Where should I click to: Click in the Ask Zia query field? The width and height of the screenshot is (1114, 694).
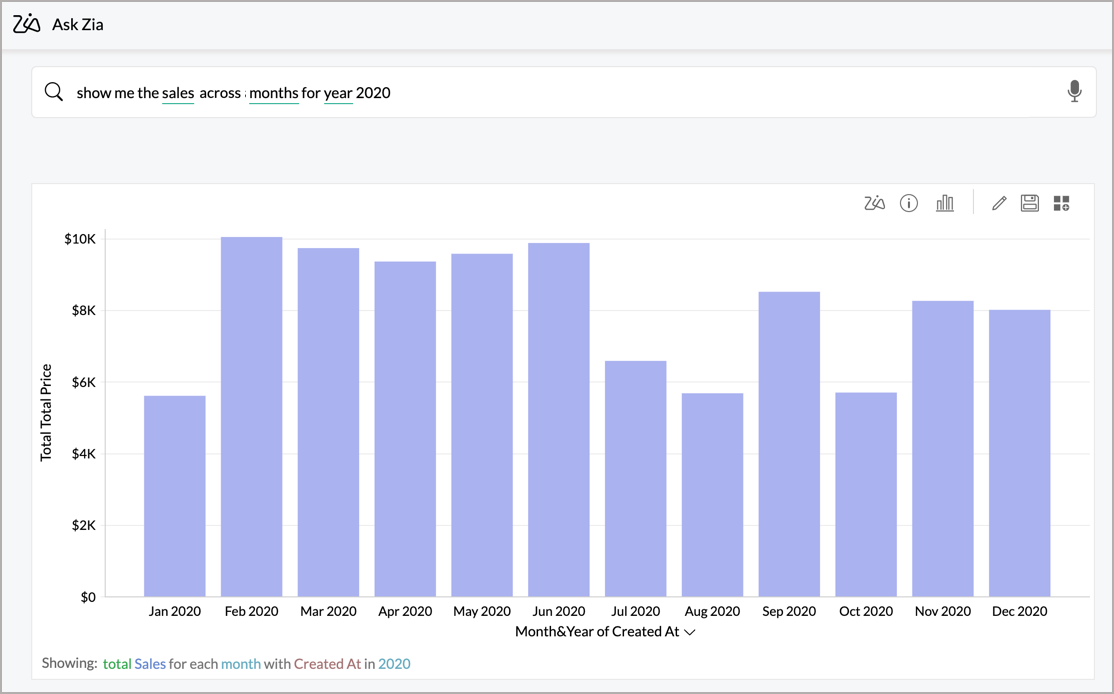point(700,92)
